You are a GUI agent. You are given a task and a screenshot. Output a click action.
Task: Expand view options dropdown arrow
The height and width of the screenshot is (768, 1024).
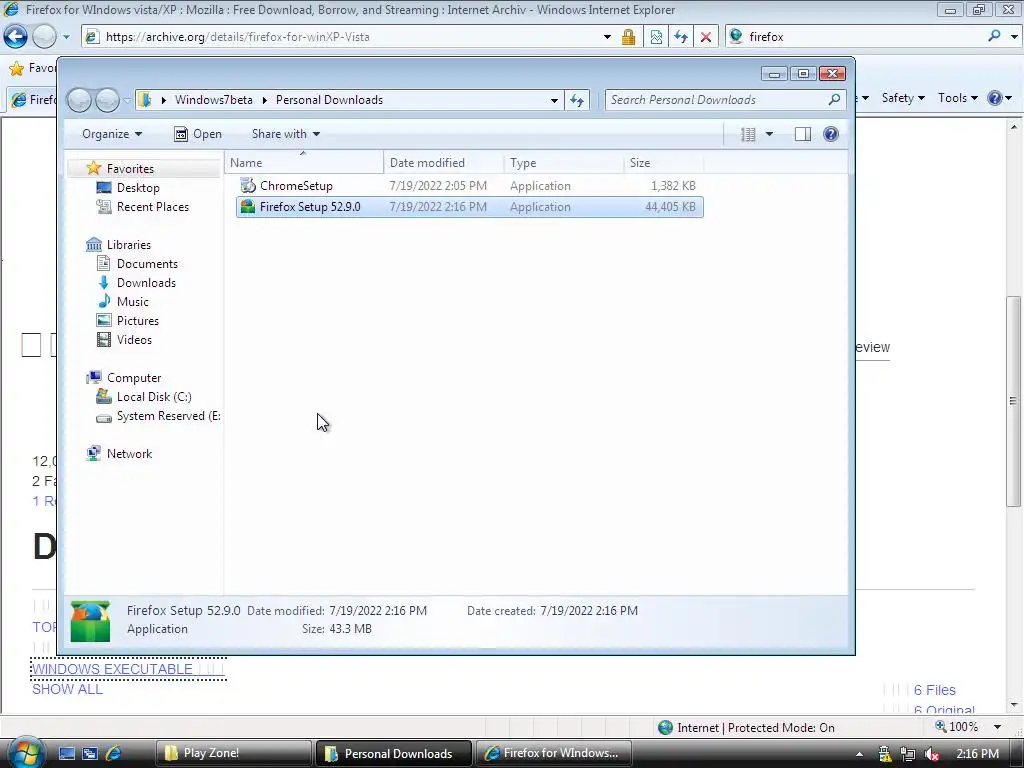(769, 135)
